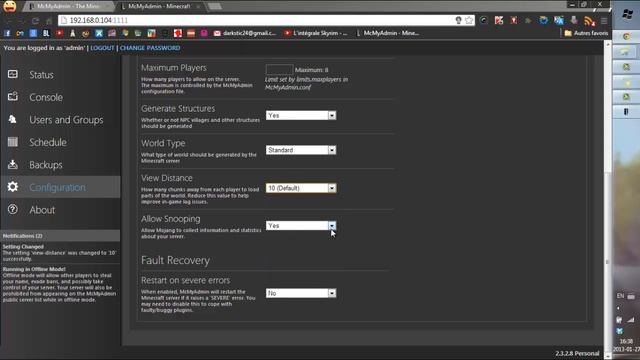Reload the page with refresh button
The height and width of the screenshot is (360, 640).
[x=36, y=20]
